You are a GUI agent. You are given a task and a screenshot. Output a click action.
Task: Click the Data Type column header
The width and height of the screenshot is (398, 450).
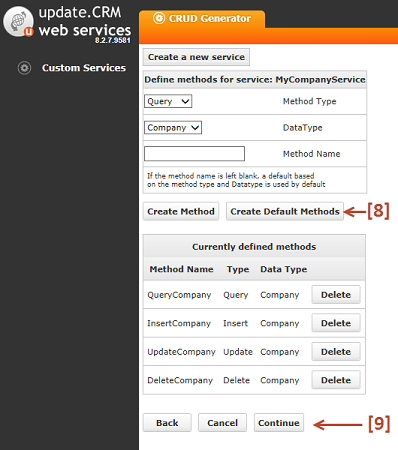[x=284, y=269]
